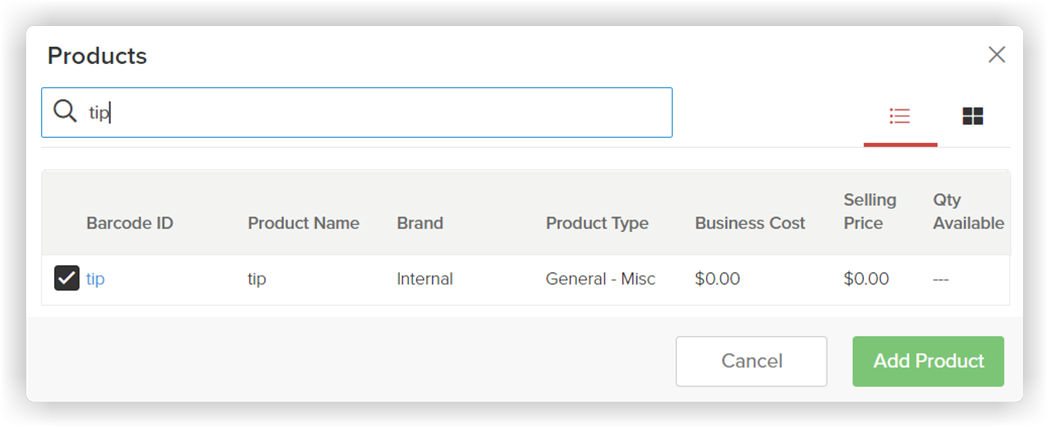Switch to list view icon
1049x427 pixels.
coord(900,116)
